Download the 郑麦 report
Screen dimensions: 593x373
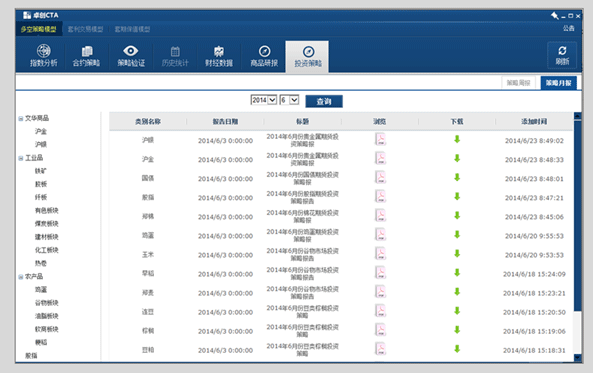point(457,292)
